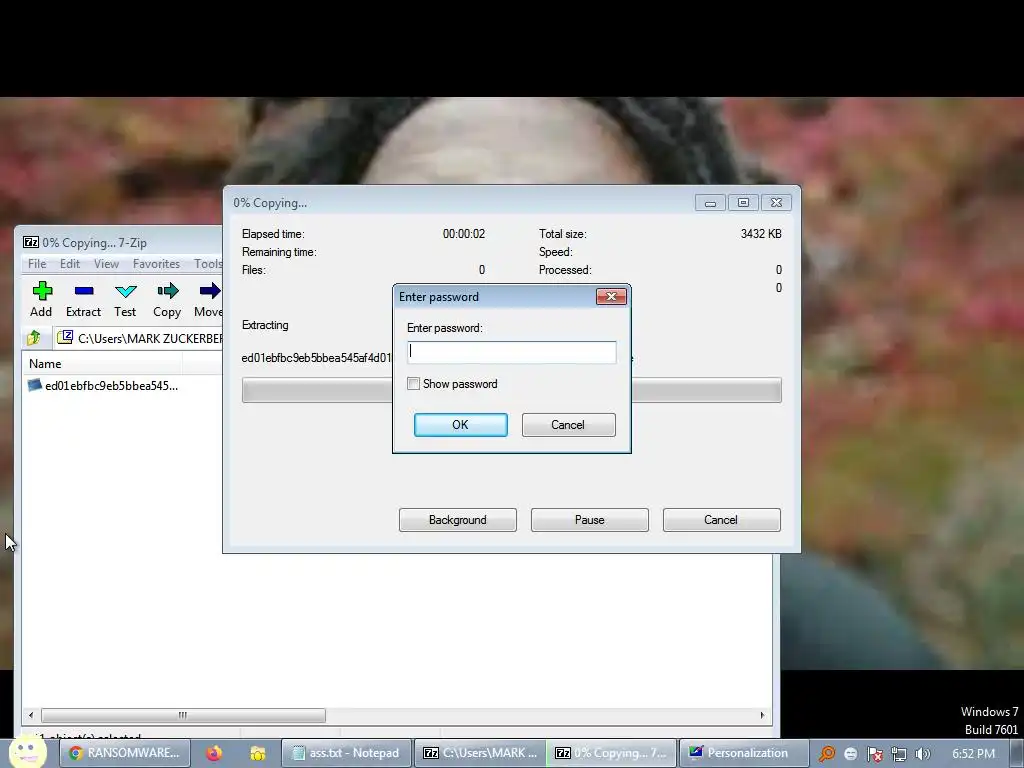The width and height of the screenshot is (1024, 768).
Task: Click the Copy toolbar icon
Action: pos(167,299)
